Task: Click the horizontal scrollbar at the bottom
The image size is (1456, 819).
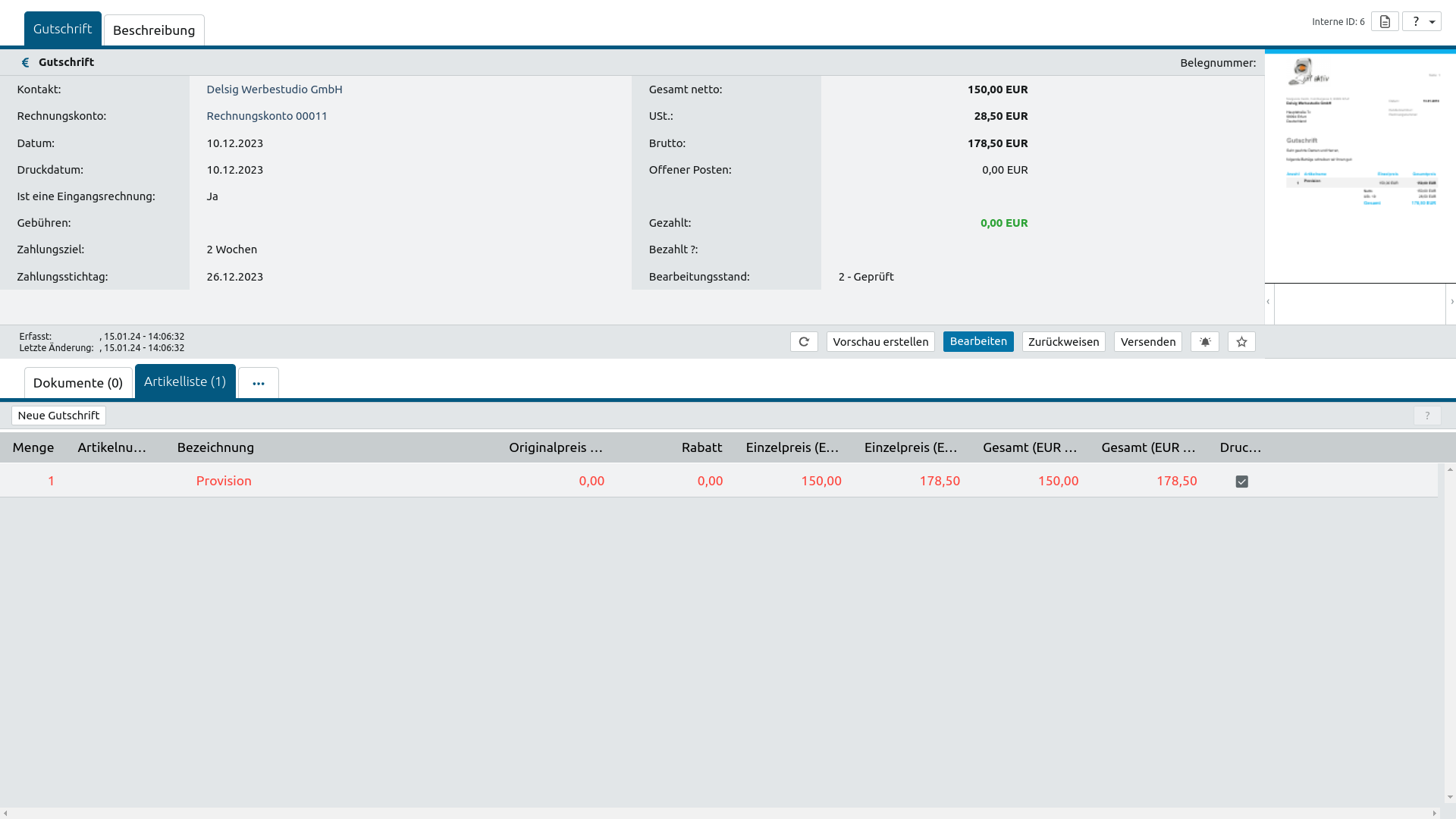Action: [x=720, y=813]
